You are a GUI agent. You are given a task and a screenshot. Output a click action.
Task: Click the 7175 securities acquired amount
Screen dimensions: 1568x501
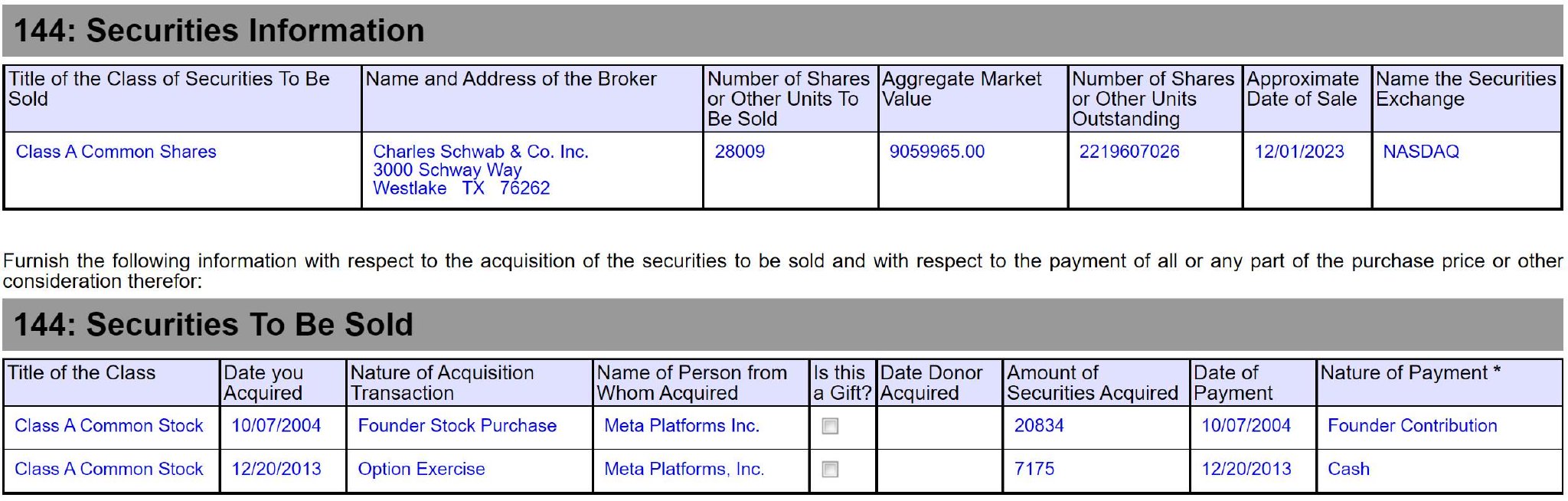click(x=1034, y=469)
